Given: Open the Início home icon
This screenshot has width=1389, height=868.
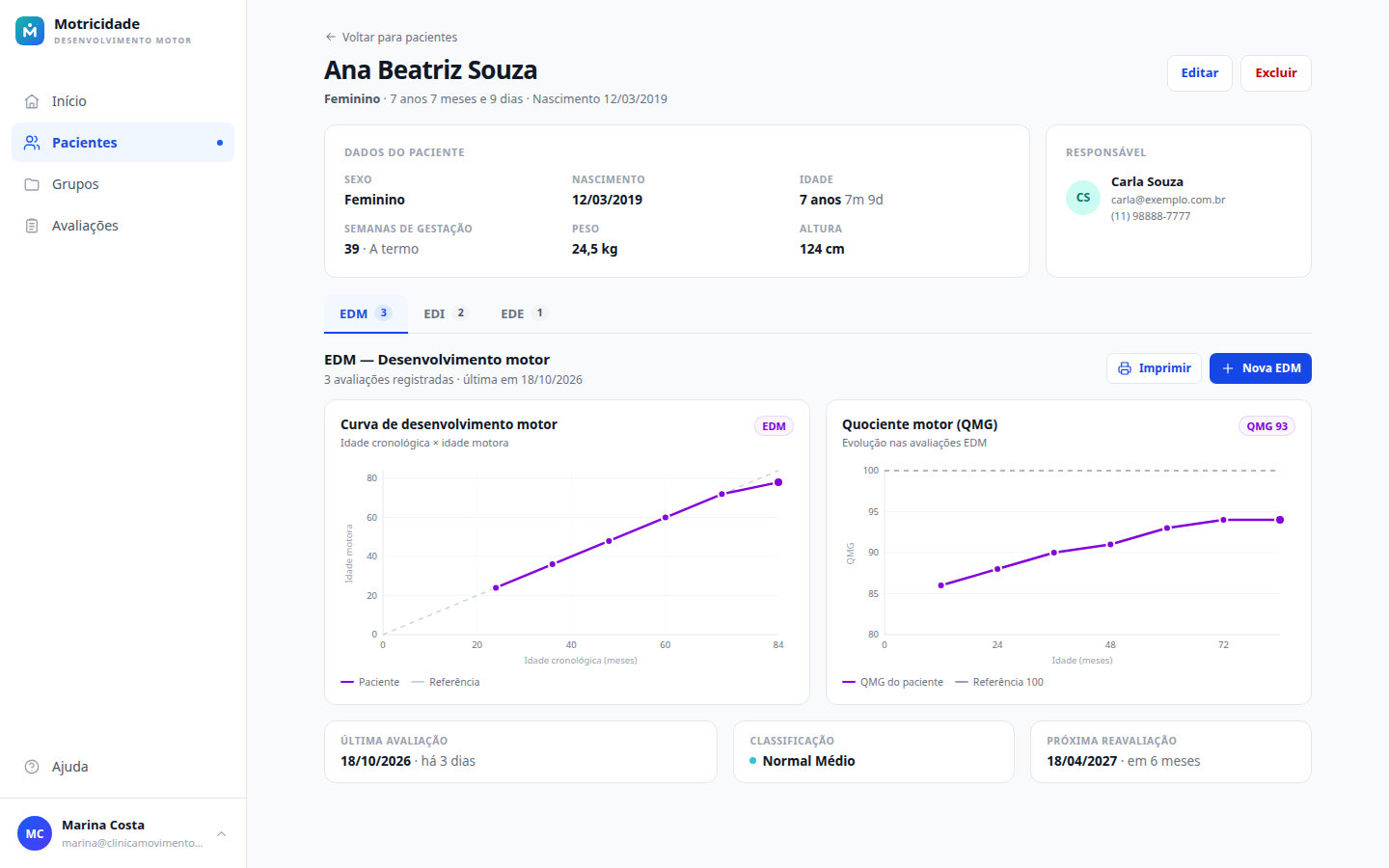Looking at the screenshot, I should (32, 101).
